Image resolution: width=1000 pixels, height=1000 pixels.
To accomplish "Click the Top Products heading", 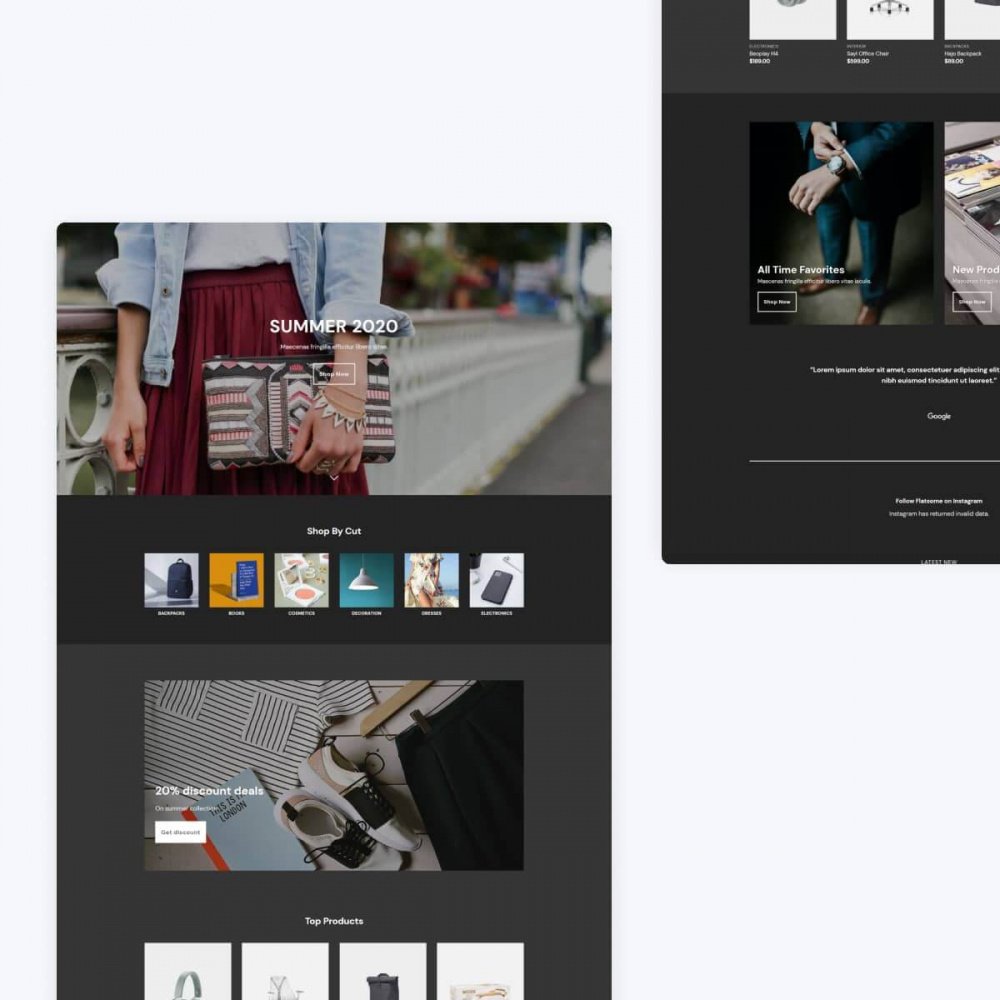I will point(334,921).
